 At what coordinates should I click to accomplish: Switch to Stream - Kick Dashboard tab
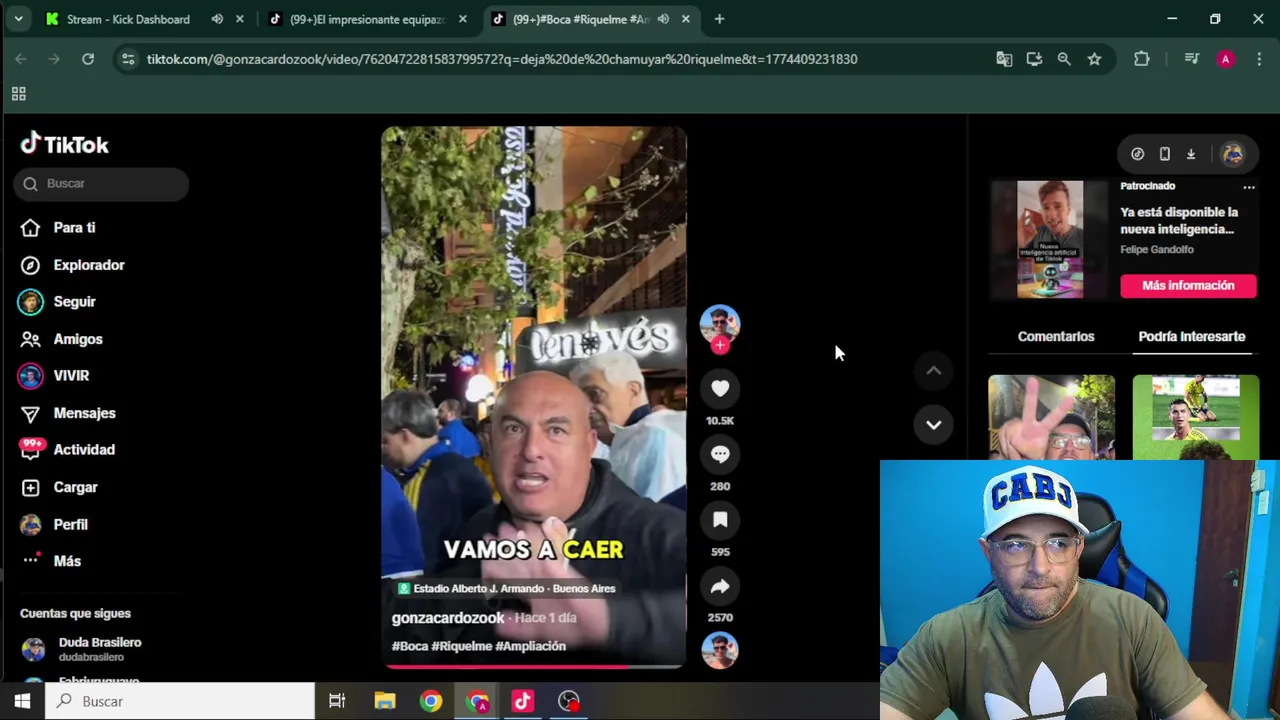(x=128, y=19)
